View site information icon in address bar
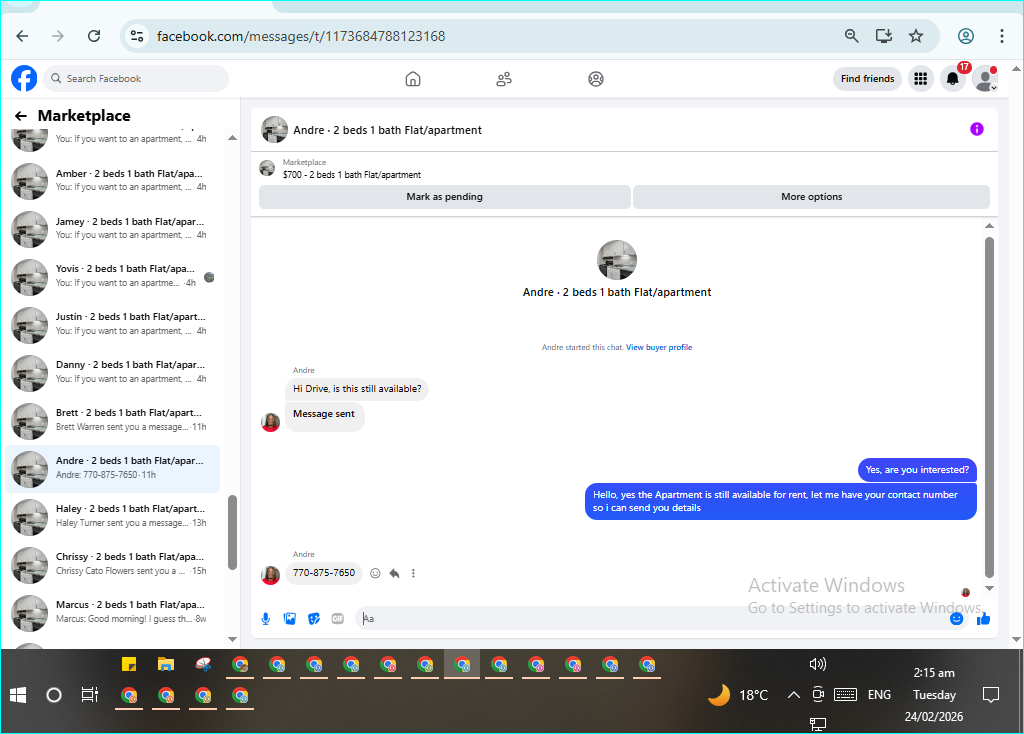Image resolution: width=1024 pixels, height=734 pixels. pos(136,36)
